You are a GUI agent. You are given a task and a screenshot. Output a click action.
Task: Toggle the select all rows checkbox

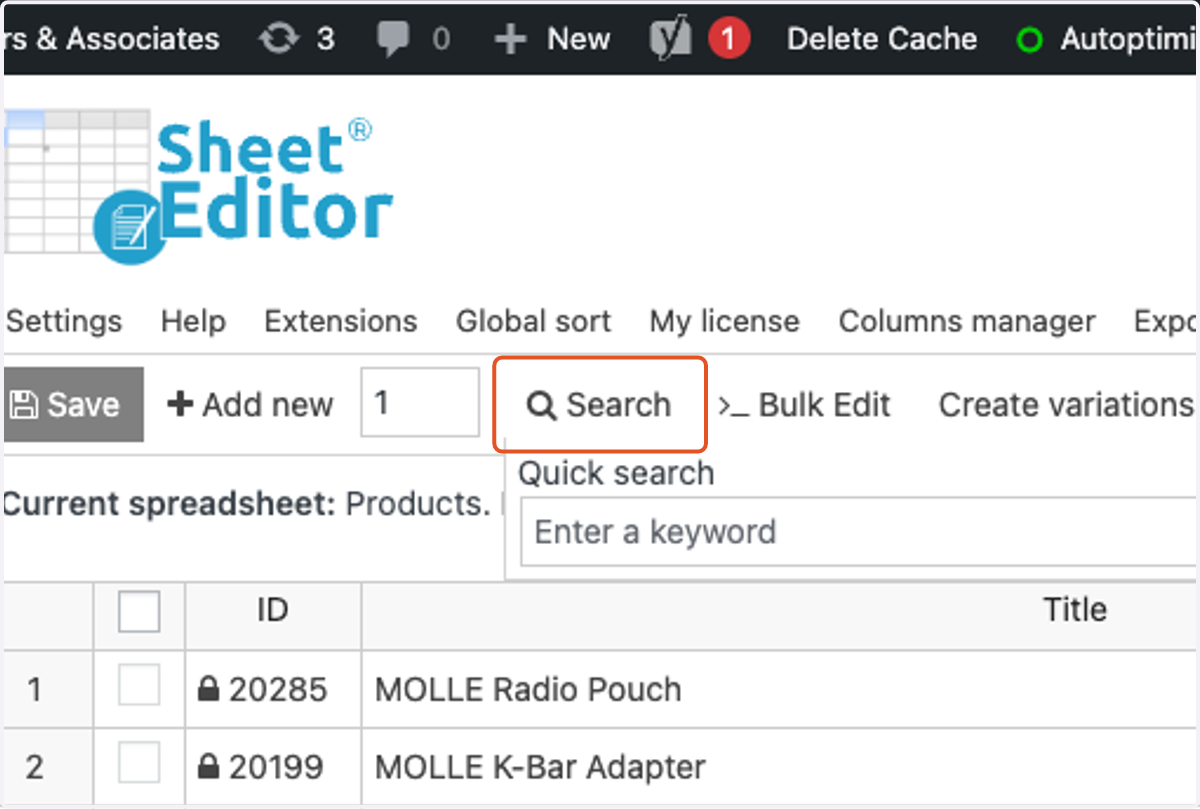(139, 611)
